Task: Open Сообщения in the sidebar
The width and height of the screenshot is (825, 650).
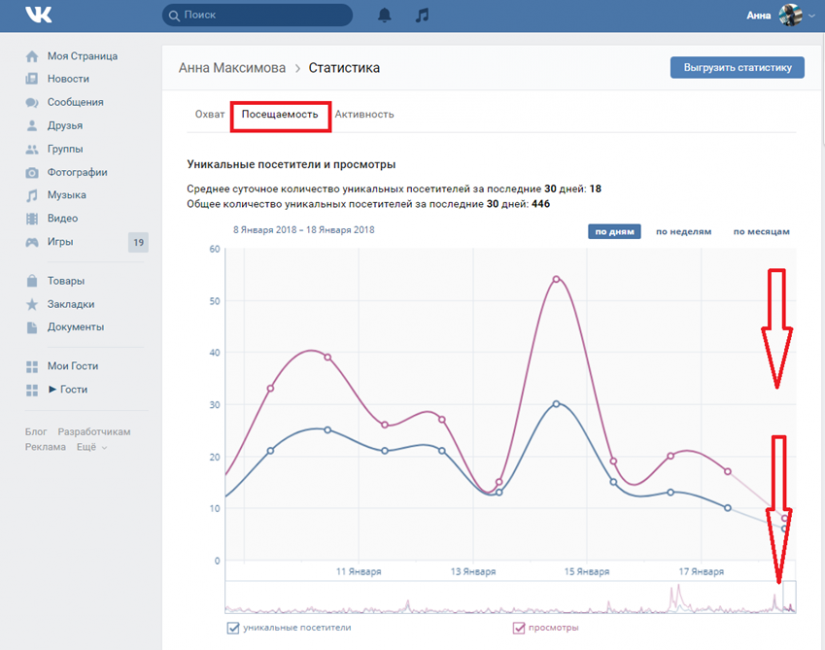Action: 75,102
